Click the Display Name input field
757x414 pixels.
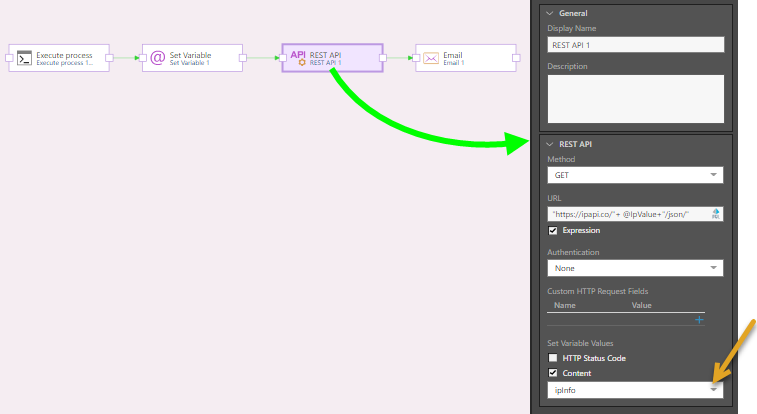click(x=635, y=45)
